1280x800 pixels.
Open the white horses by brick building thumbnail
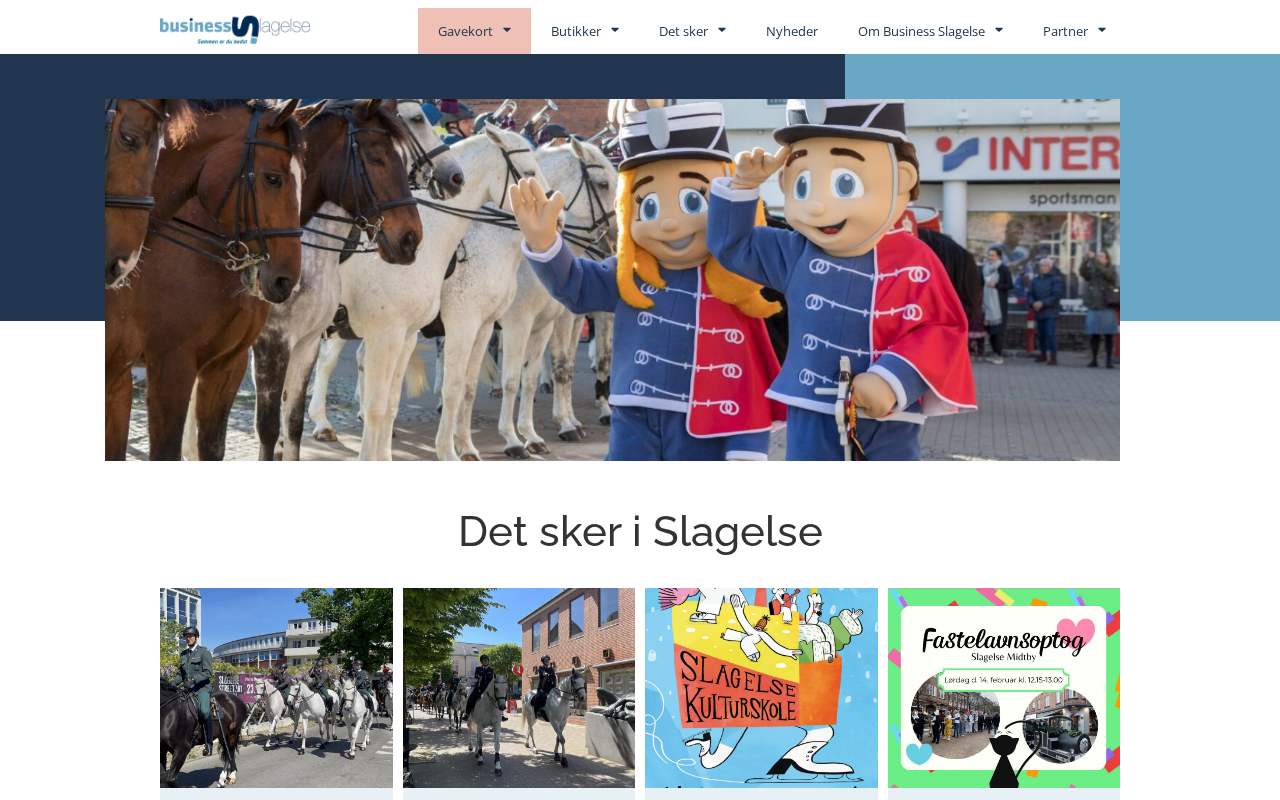519,688
